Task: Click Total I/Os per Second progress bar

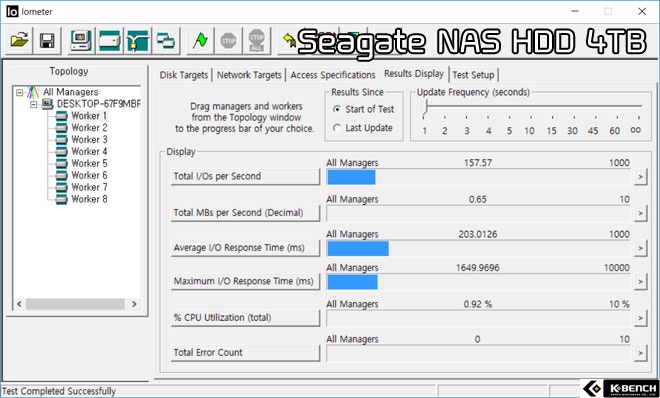Action: (479, 177)
